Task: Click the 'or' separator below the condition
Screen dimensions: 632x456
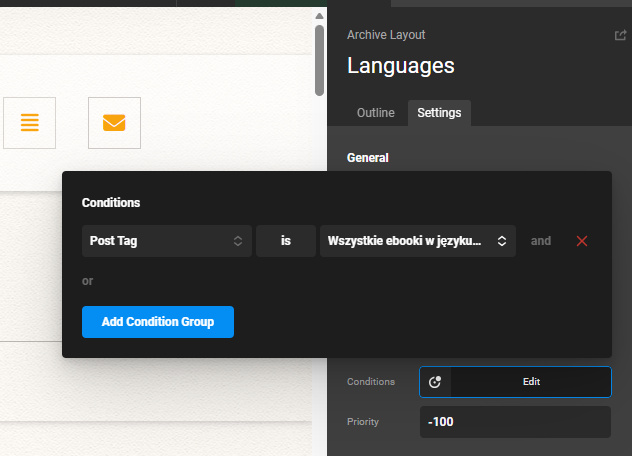Action: pyautogui.click(x=88, y=281)
